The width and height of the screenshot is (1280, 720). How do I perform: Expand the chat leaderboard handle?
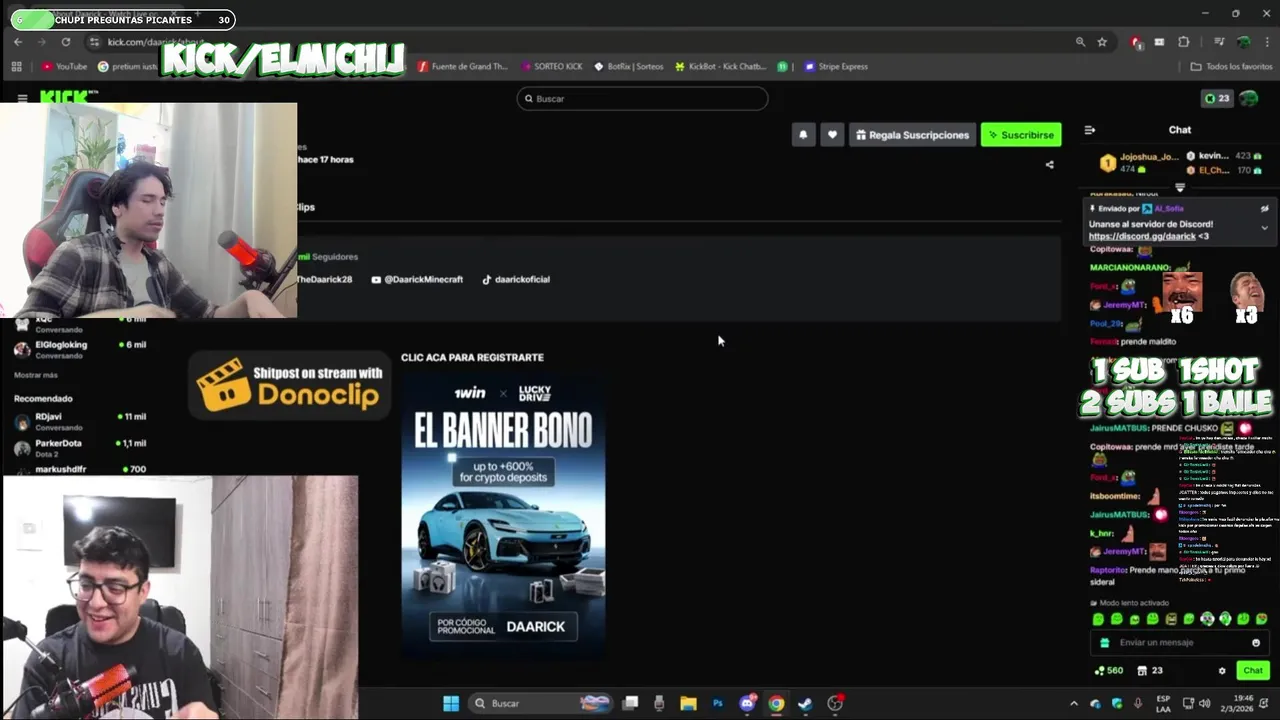1180,186
